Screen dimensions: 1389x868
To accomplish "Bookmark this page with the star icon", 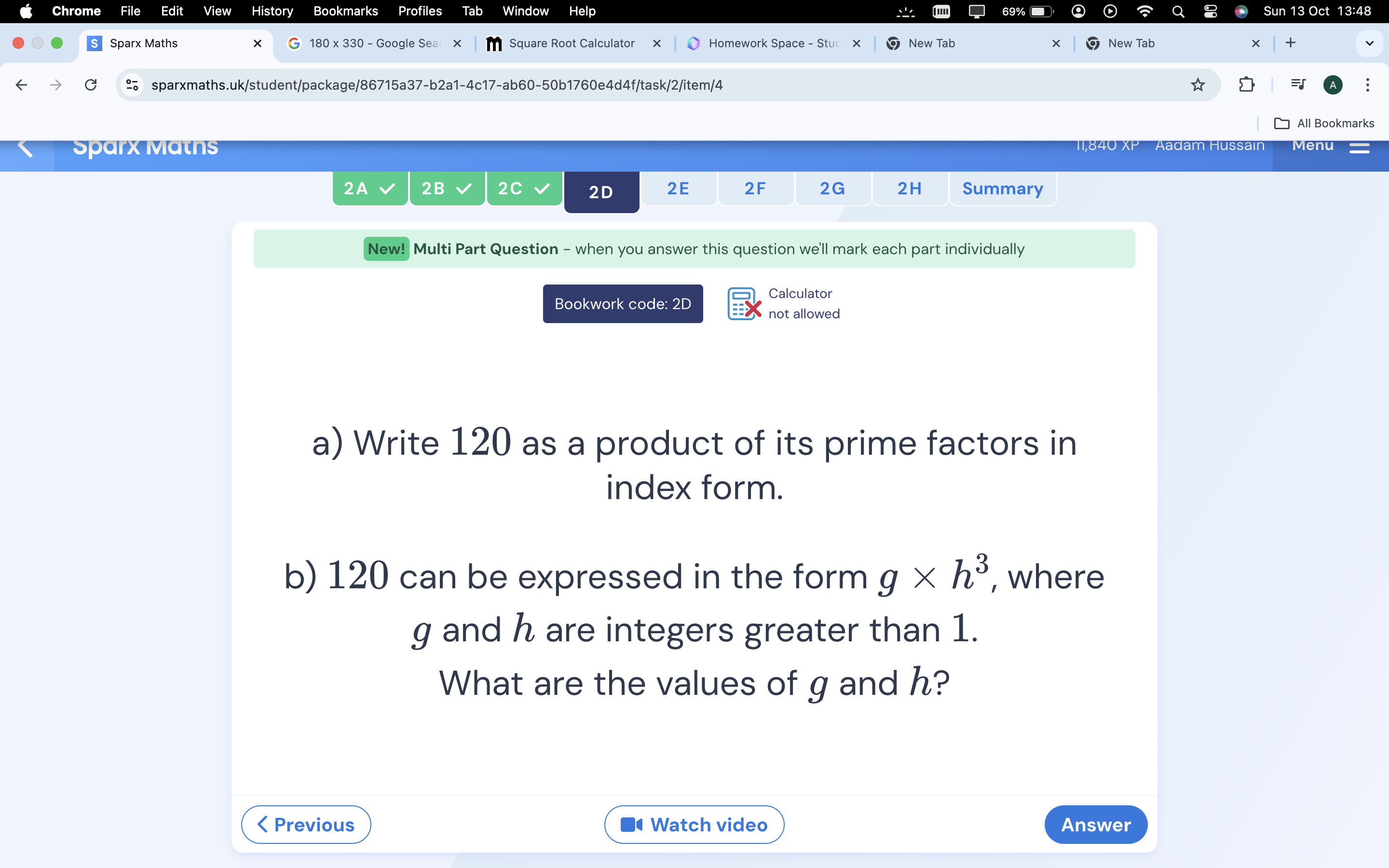I will pyautogui.click(x=1198, y=85).
